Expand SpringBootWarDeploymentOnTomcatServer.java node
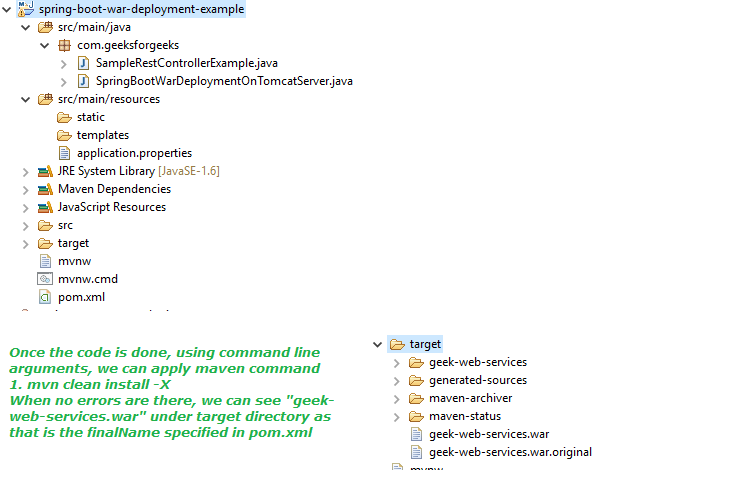This screenshot has height=501, width=750. (x=64, y=82)
